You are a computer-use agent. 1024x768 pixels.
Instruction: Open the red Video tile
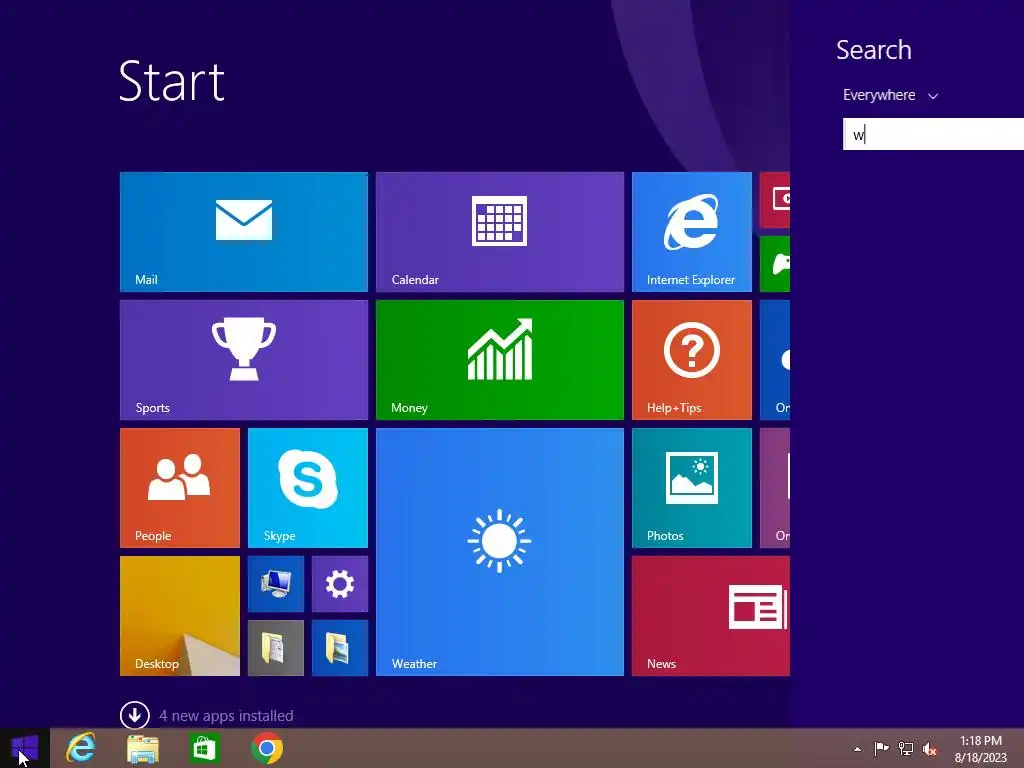coord(775,200)
